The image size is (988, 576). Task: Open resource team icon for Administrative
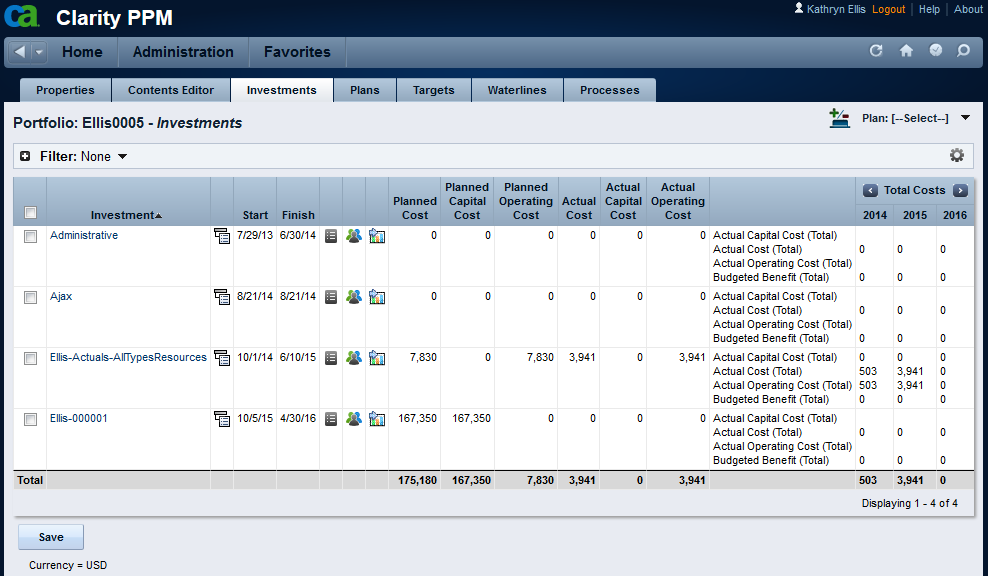pyautogui.click(x=353, y=236)
